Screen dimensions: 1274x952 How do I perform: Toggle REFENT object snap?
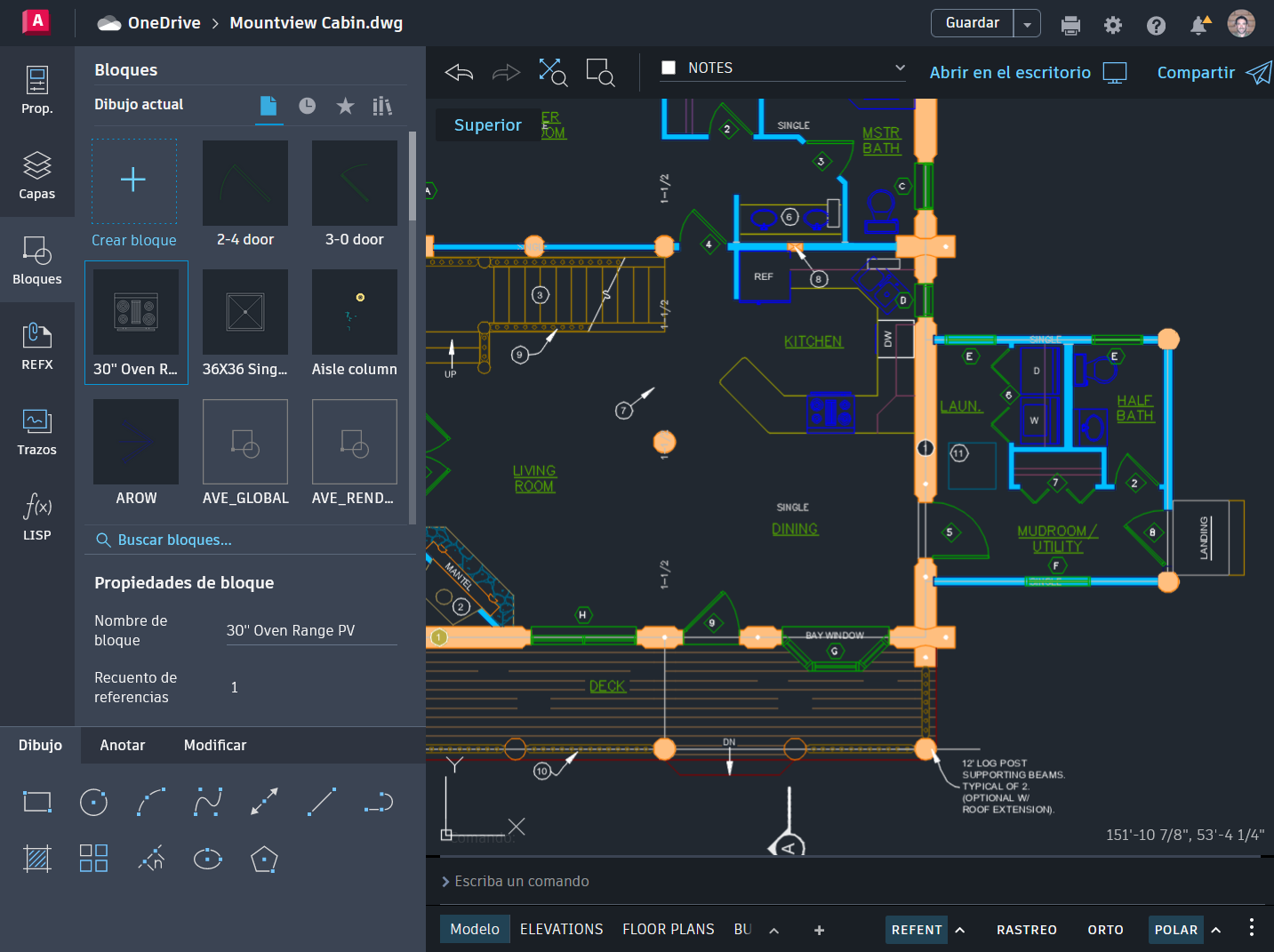coord(917,930)
